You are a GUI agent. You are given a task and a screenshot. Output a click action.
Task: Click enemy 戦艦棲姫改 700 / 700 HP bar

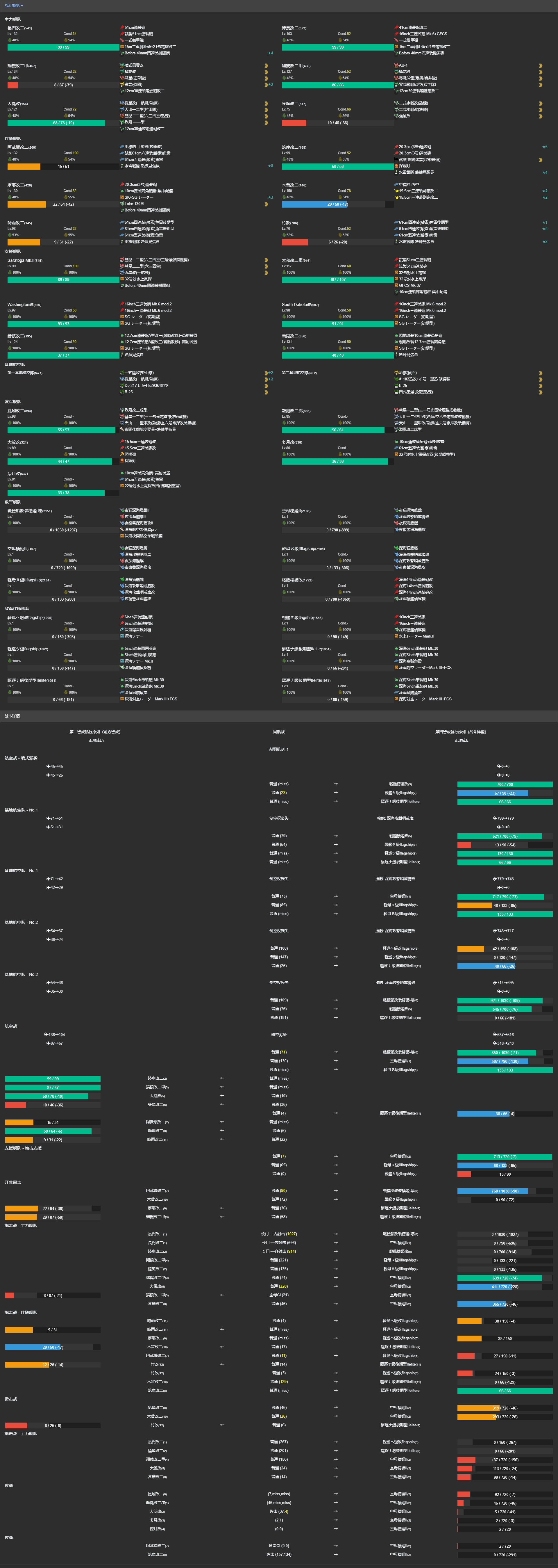[505, 784]
